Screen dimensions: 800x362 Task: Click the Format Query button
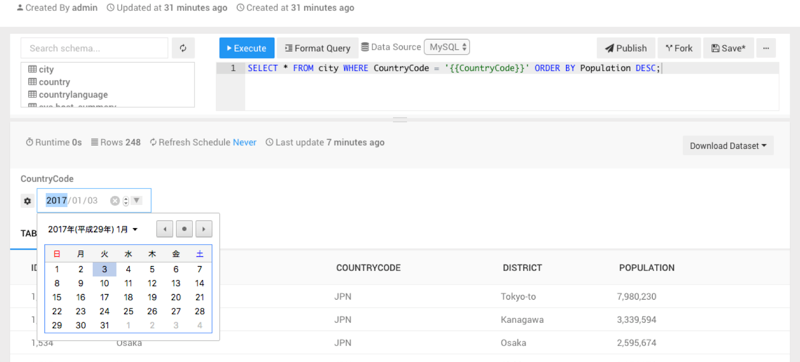point(317,48)
